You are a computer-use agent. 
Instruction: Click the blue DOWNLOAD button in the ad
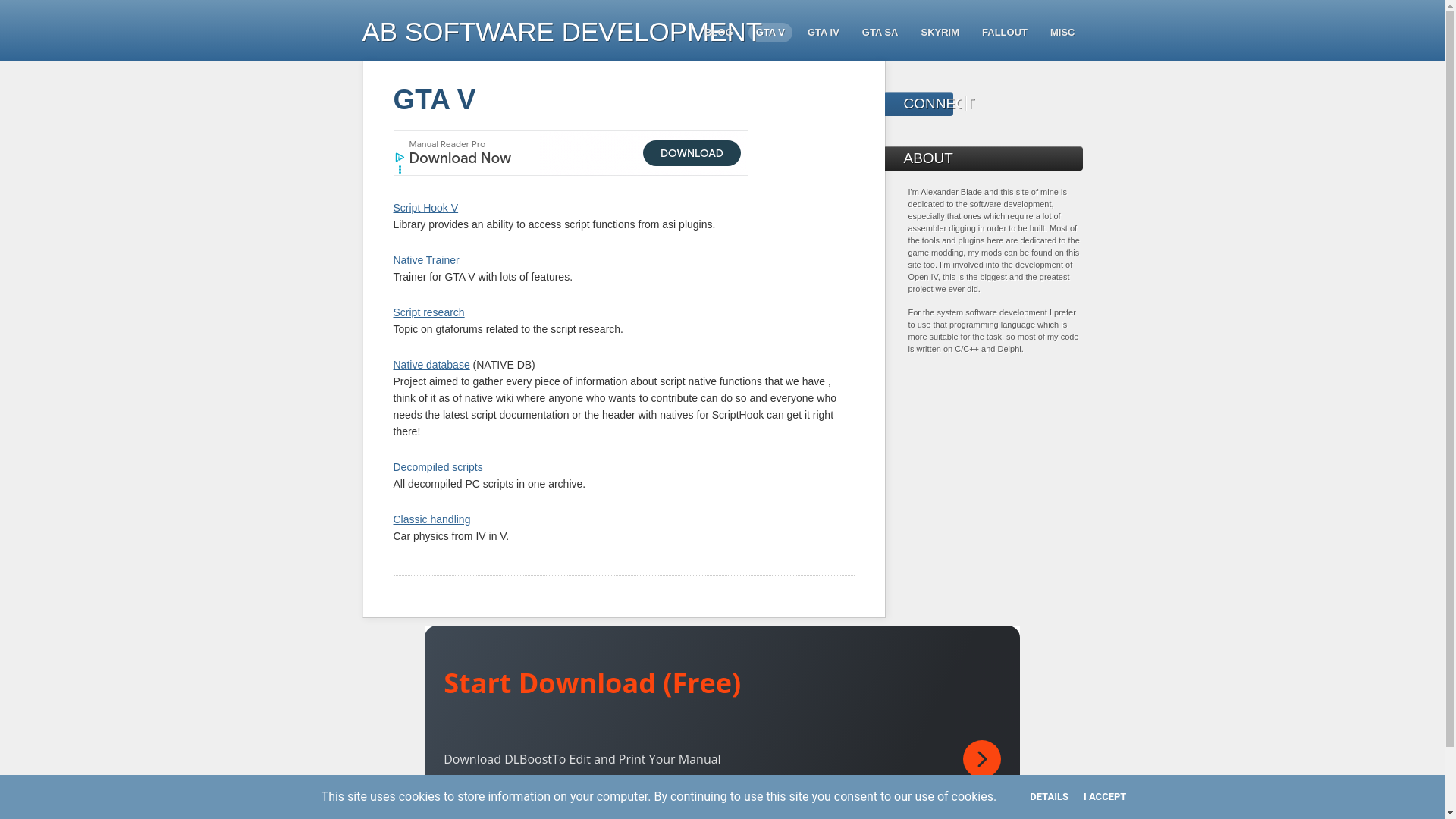[692, 153]
